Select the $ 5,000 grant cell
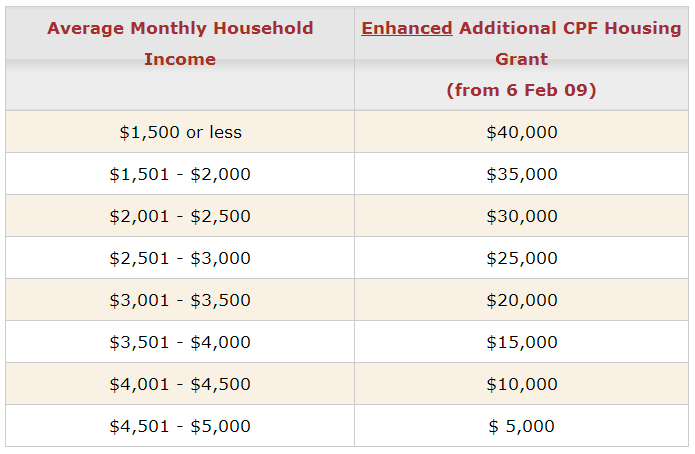The image size is (695, 454). 521,426
